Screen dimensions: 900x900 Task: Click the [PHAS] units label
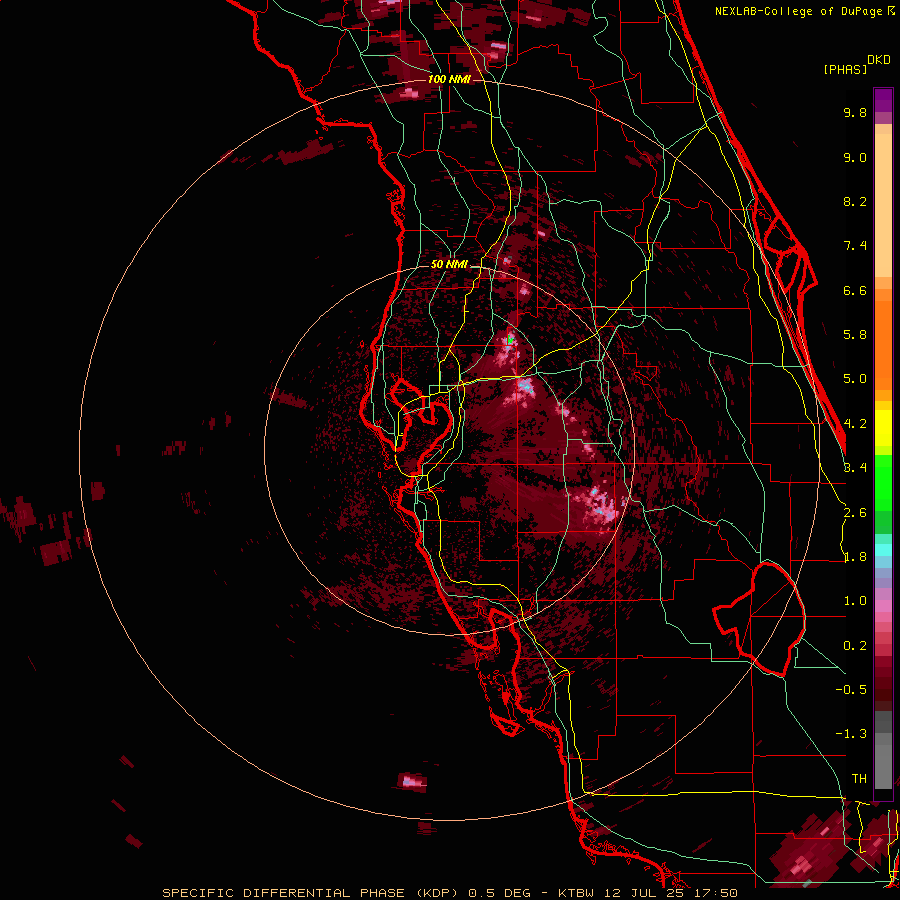845,69
